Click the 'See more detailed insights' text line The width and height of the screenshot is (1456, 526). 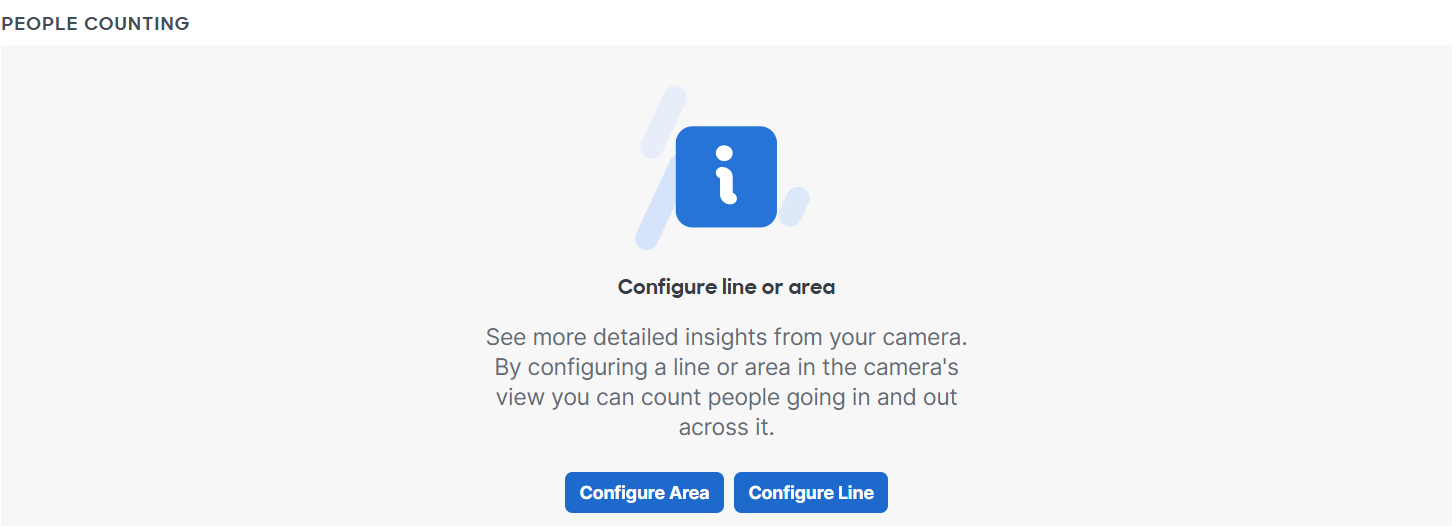[x=726, y=336]
